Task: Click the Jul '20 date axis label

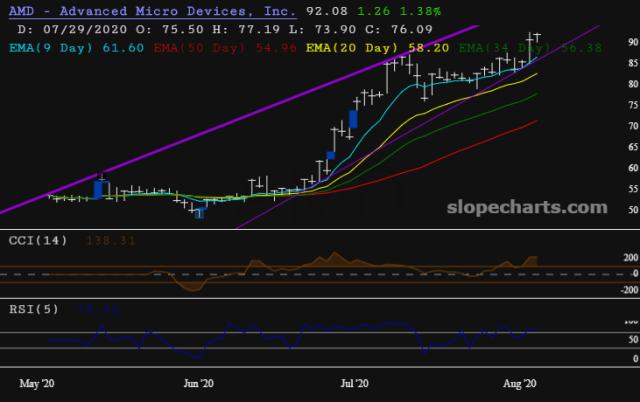Action: click(x=354, y=383)
